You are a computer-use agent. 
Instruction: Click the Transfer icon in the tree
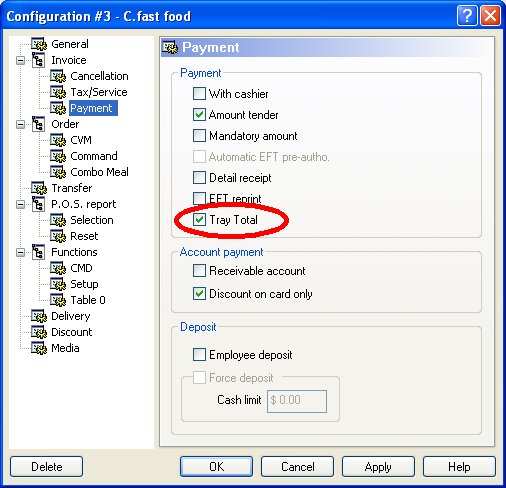click(x=39, y=188)
